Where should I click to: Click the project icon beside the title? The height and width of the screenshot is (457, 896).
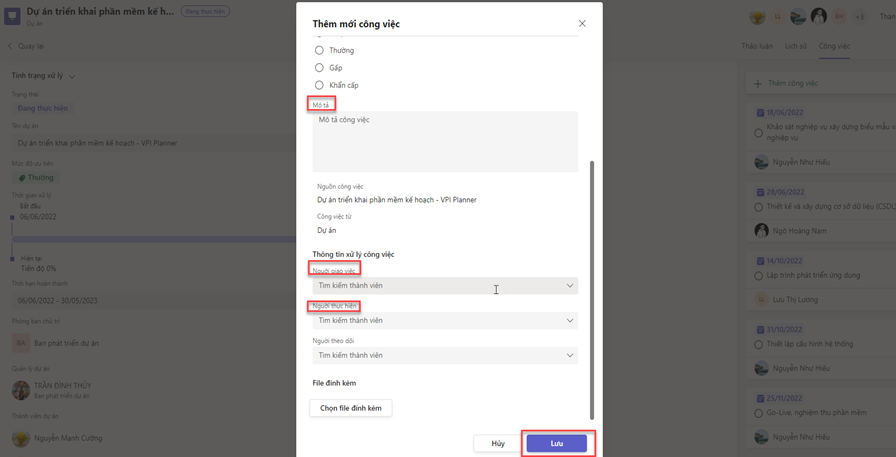[x=13, y=16]
